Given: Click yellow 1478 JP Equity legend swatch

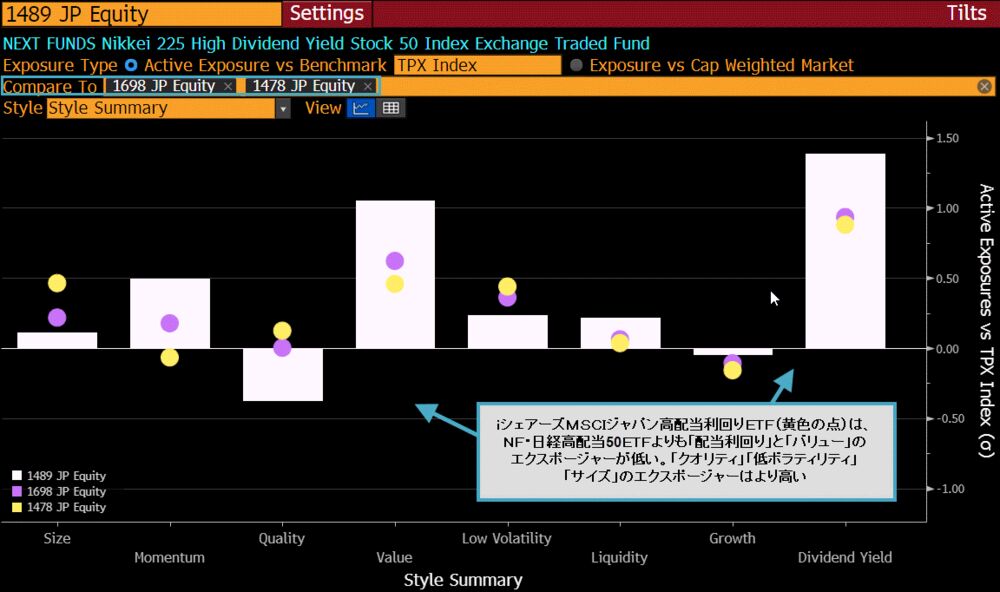Looking at the screenshot, I should [17, 508].
